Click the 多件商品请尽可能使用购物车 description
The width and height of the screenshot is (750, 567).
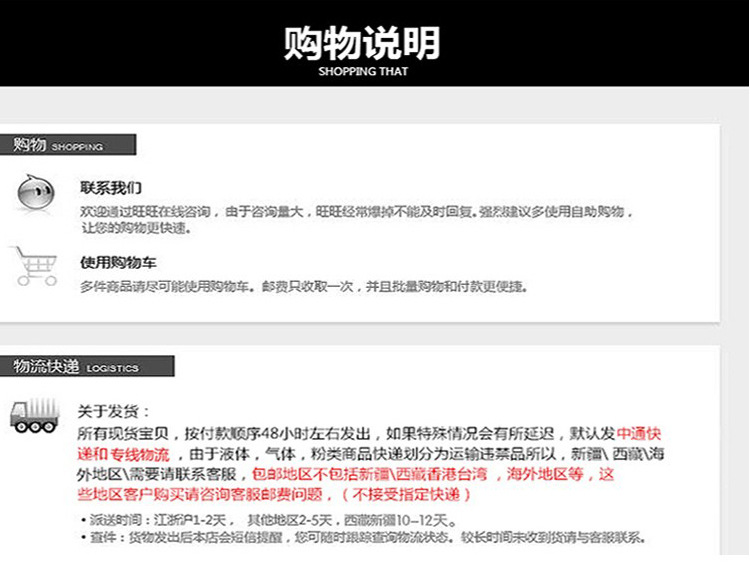pyautogui.click(x=304, y=287)
